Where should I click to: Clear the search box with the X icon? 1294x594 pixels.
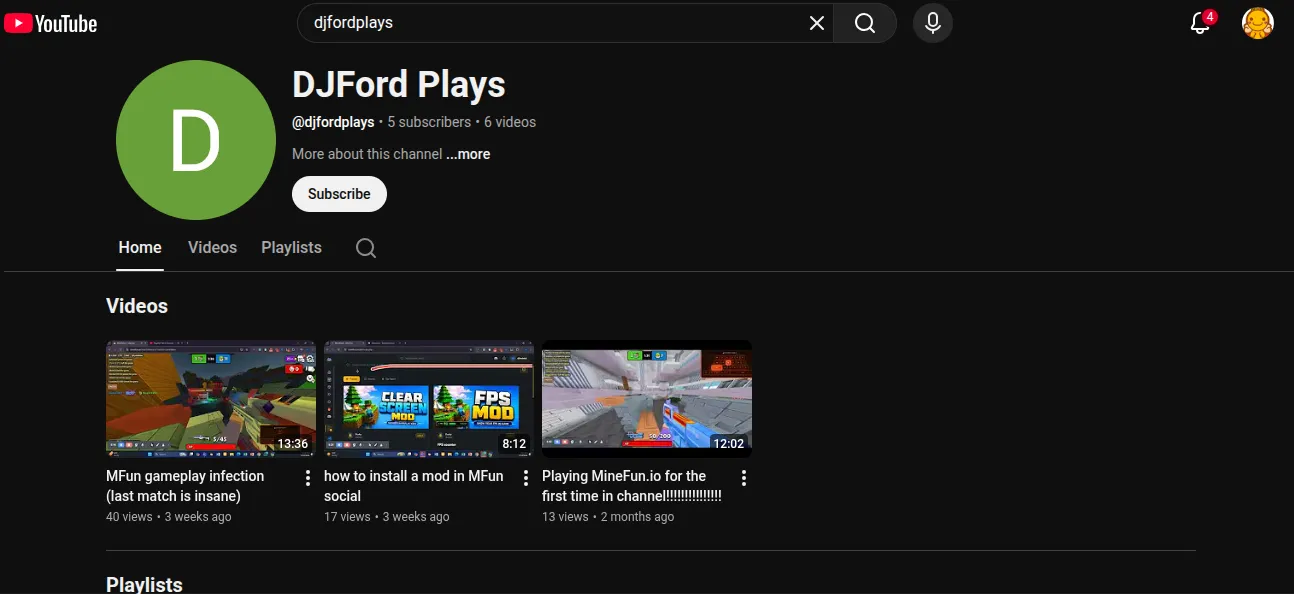[817, 23]
